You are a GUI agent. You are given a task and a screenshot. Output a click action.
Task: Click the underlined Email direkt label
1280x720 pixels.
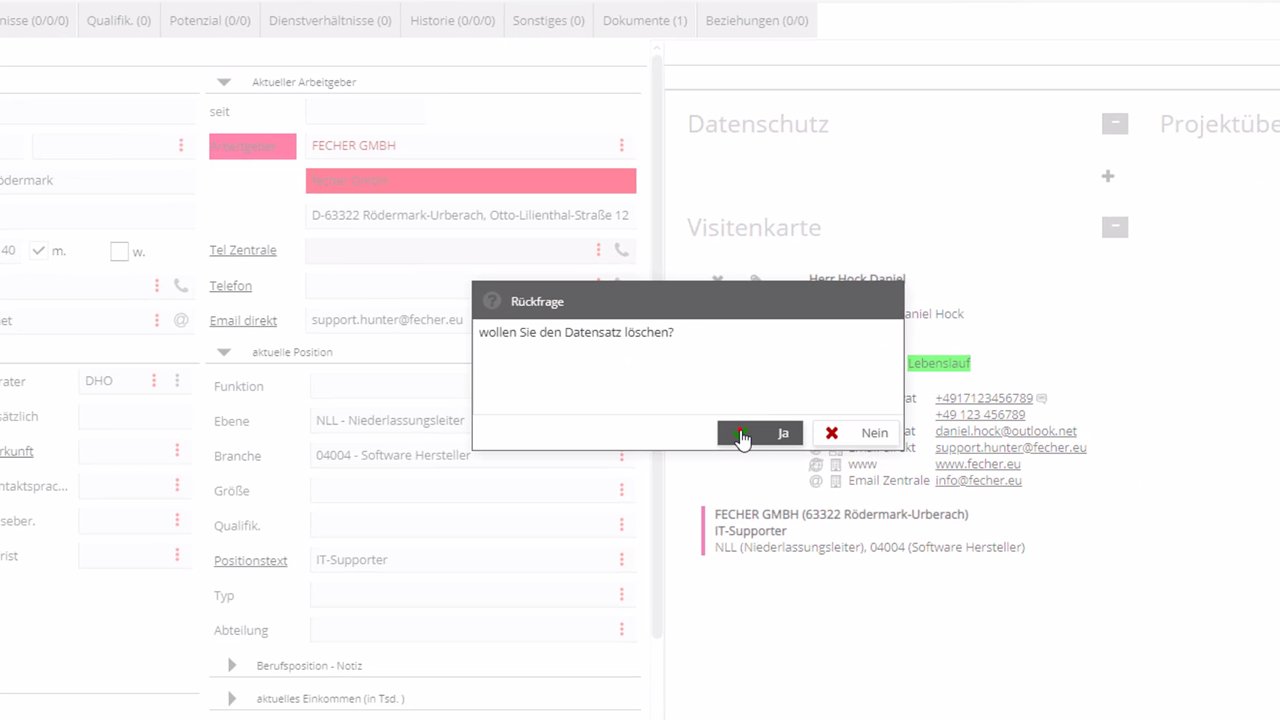click(243, 321)
